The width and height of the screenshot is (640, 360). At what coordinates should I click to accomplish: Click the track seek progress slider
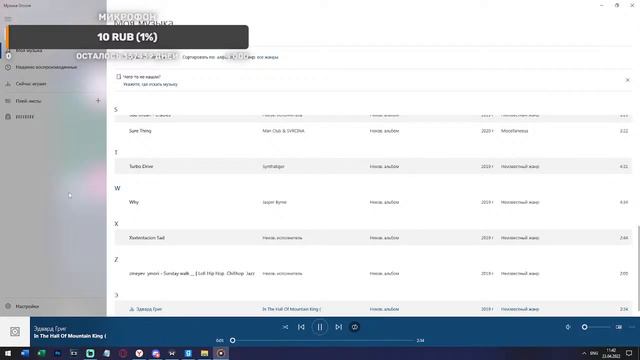pyautogui.click(x=322, y=340)
